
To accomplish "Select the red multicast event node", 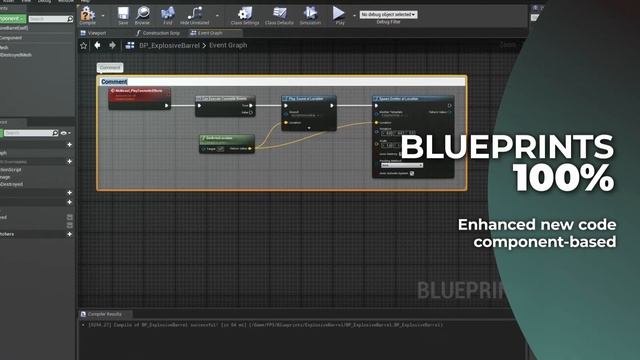I will pos(140,98).
